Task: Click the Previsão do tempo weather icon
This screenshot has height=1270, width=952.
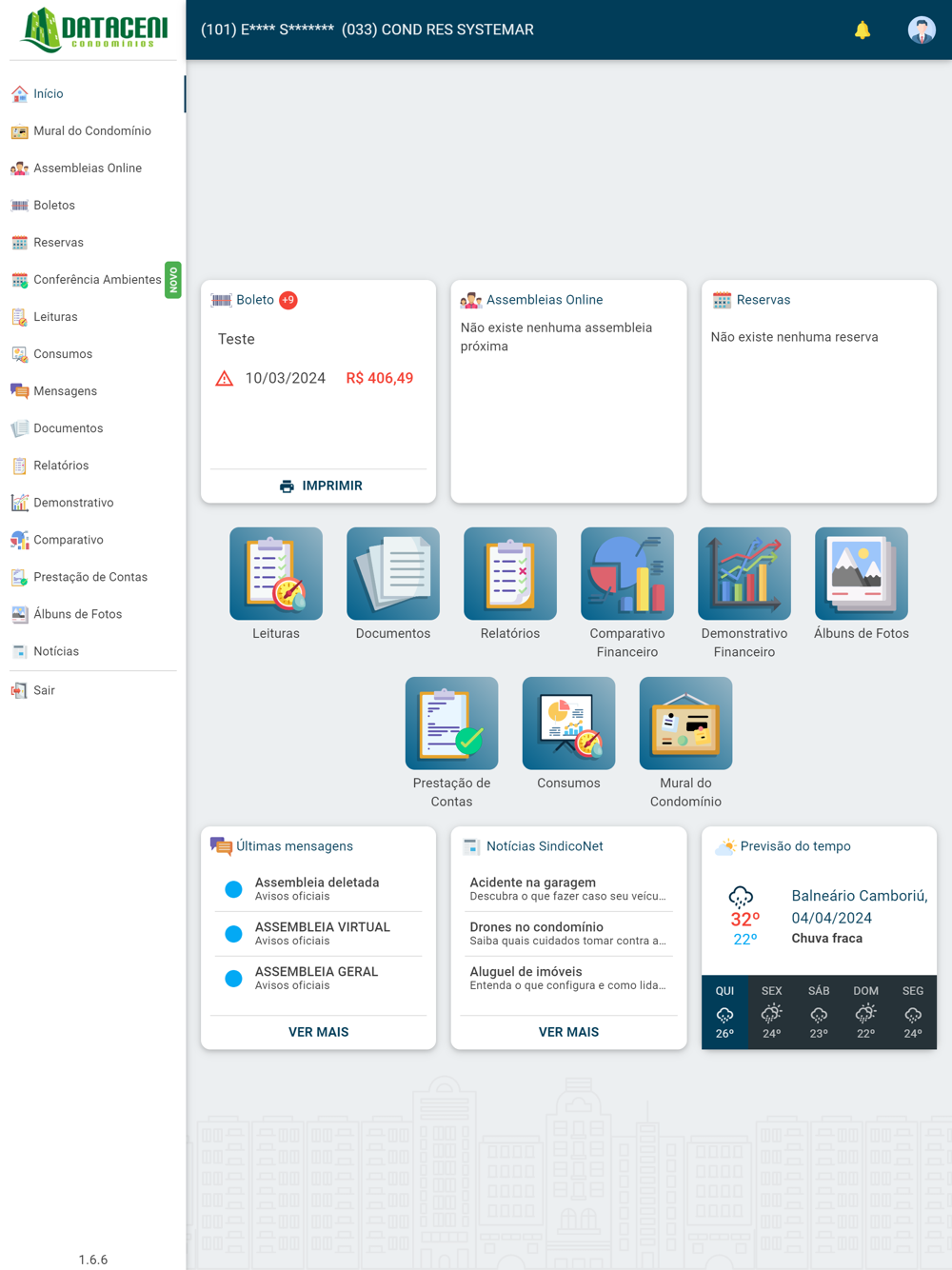Action: pyautogui.click(x=725, y=846)
